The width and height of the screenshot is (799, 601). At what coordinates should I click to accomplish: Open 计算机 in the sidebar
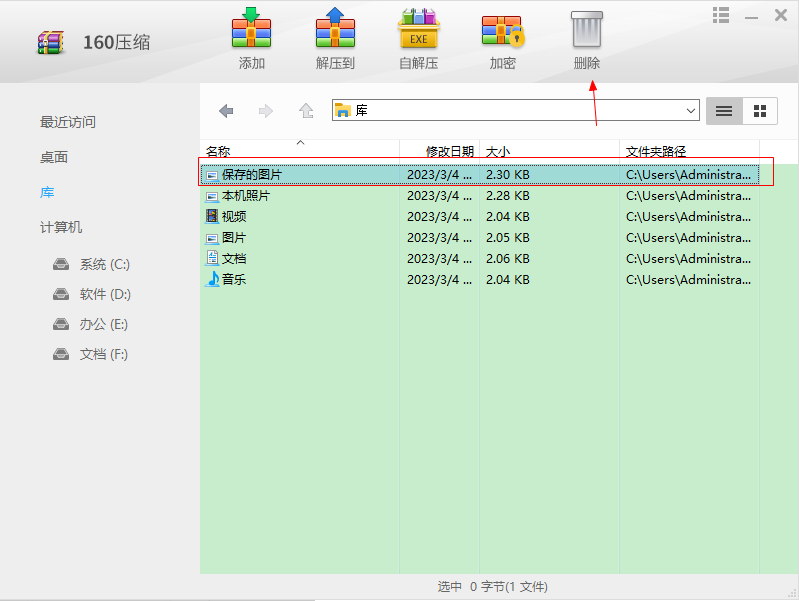(x=61, y=227)
